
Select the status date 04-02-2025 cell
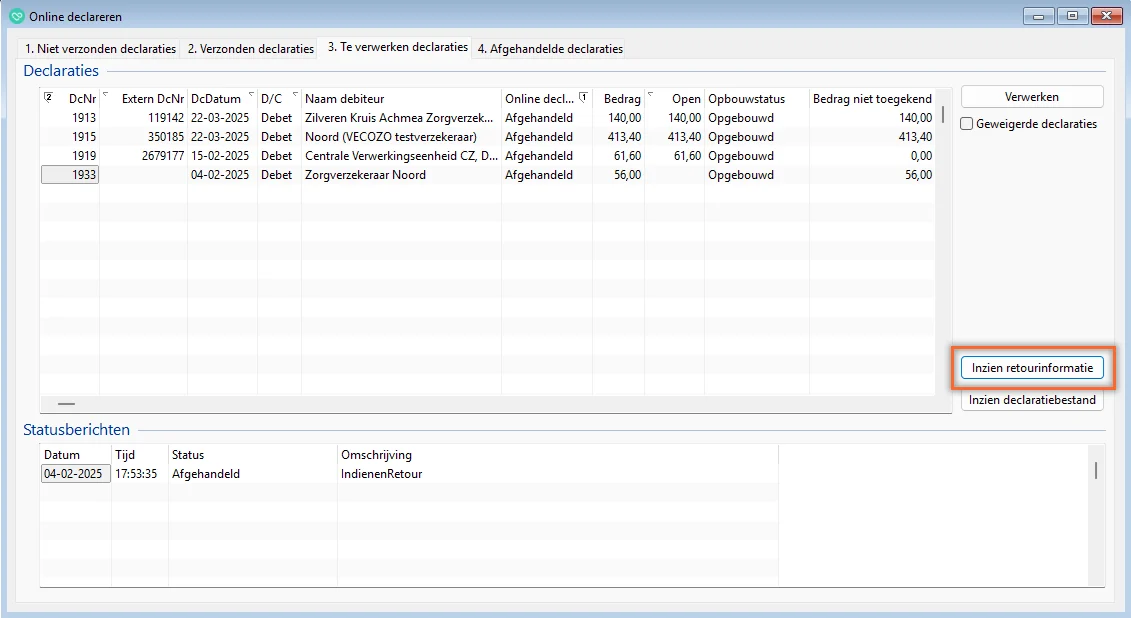[x=74, y=474]
